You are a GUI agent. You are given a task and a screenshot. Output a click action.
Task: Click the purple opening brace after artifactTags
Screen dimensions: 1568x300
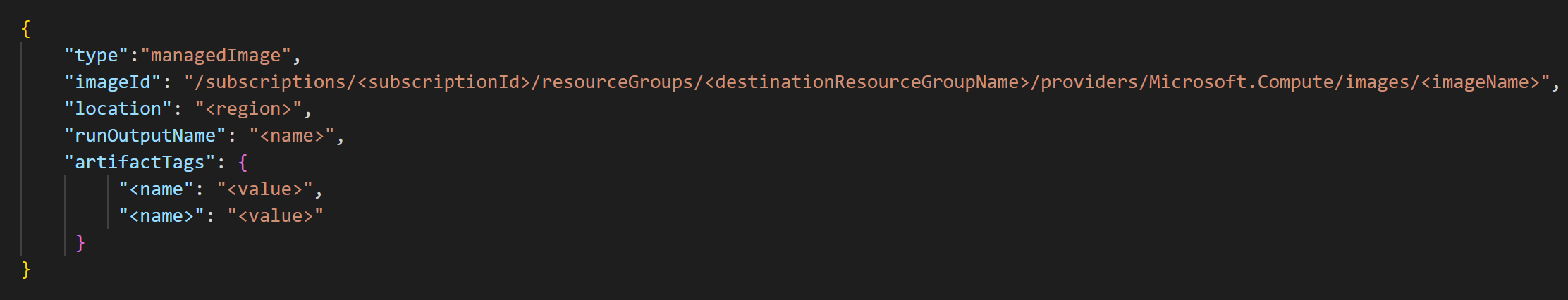(x=243, y=163)
